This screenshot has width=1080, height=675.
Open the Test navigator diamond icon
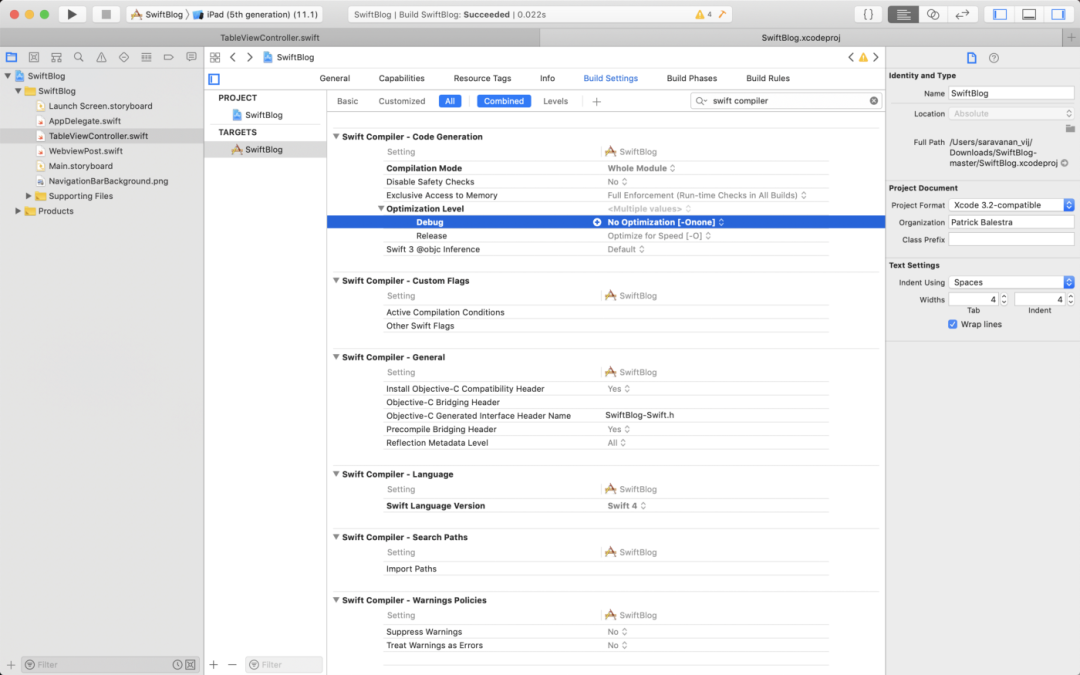pos(124,57)
